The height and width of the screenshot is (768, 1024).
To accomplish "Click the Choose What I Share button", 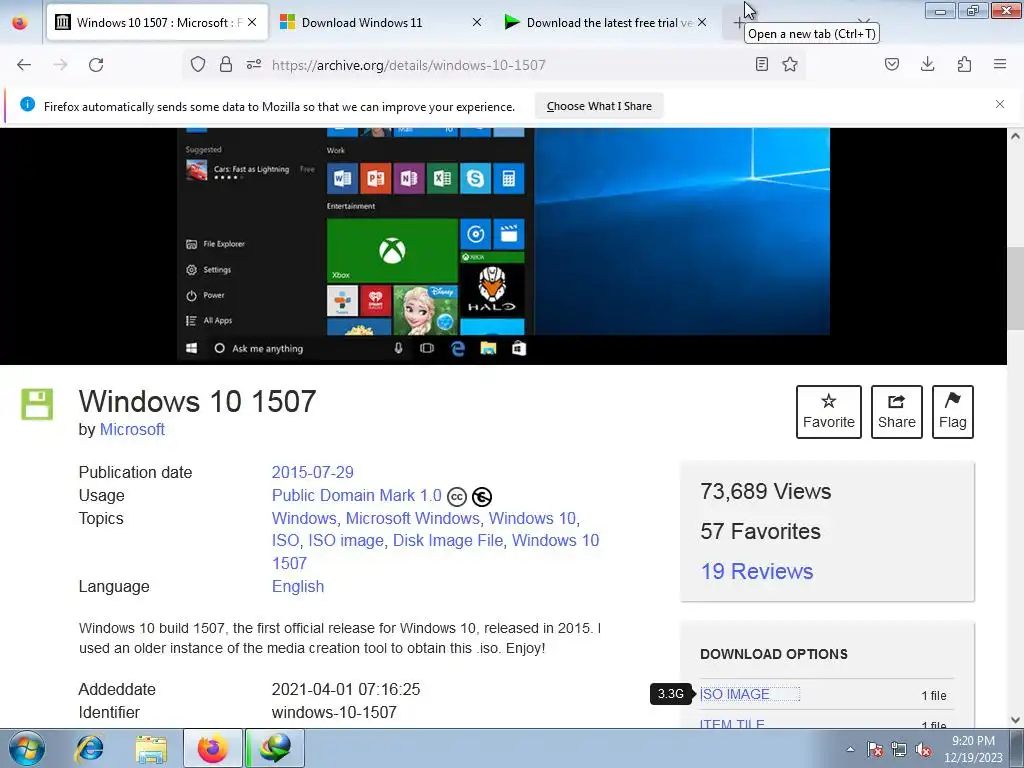I will coord(599,106).
